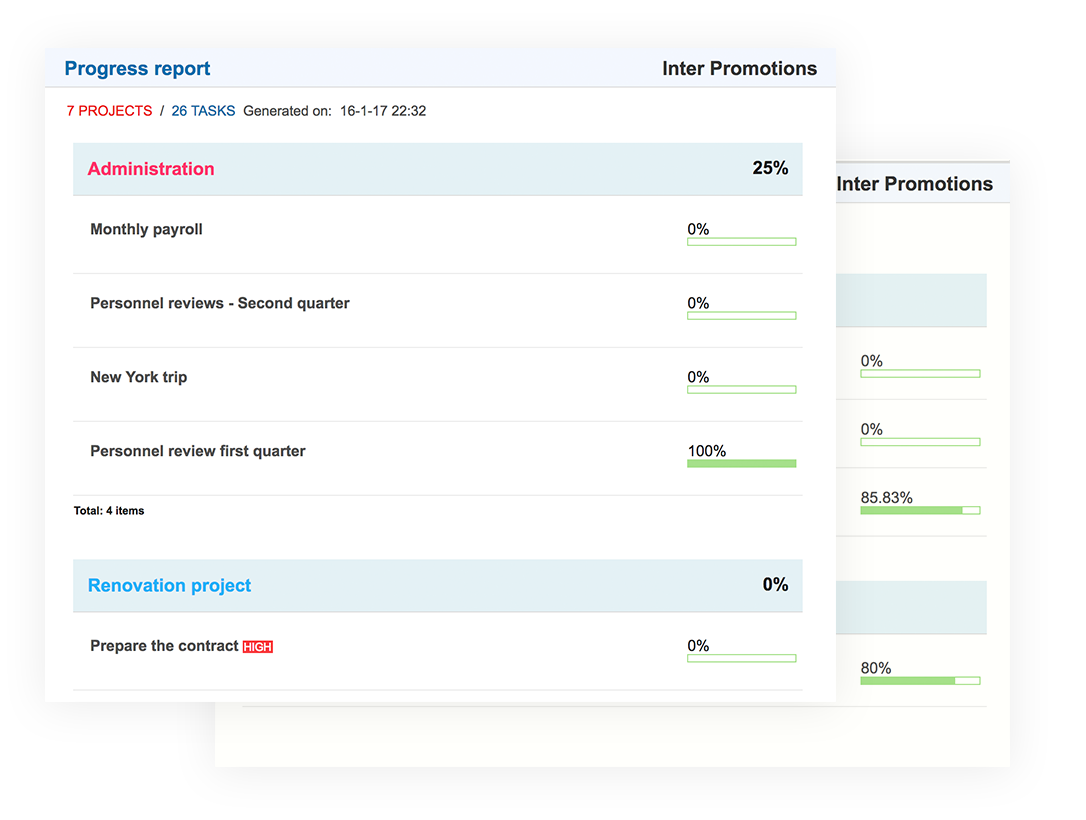Viewport: 1086px width, 820px height.
Task: Open the 7 PROJECTS summary link
Action: [109, 111]
